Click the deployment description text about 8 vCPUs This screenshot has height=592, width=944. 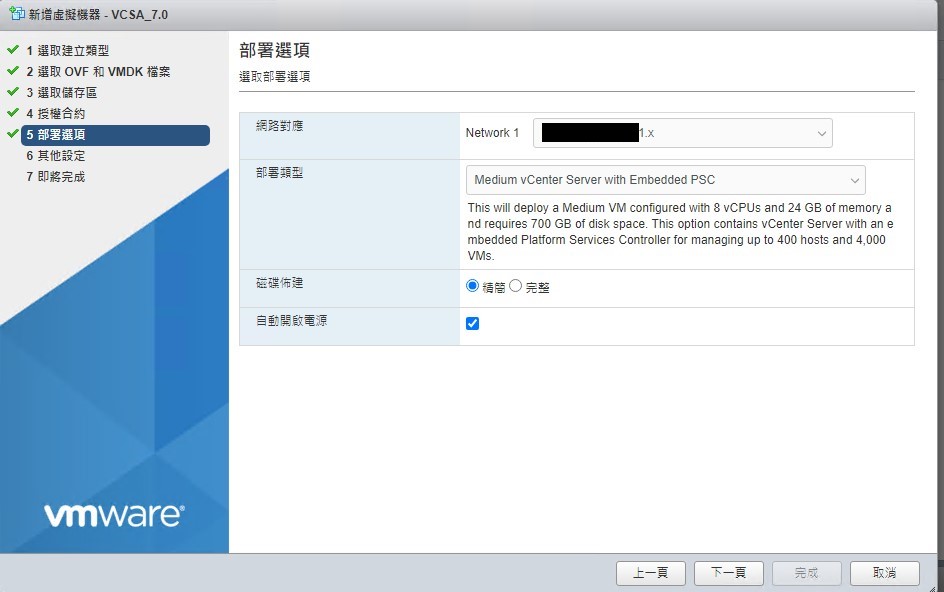(x=680, y=232)
